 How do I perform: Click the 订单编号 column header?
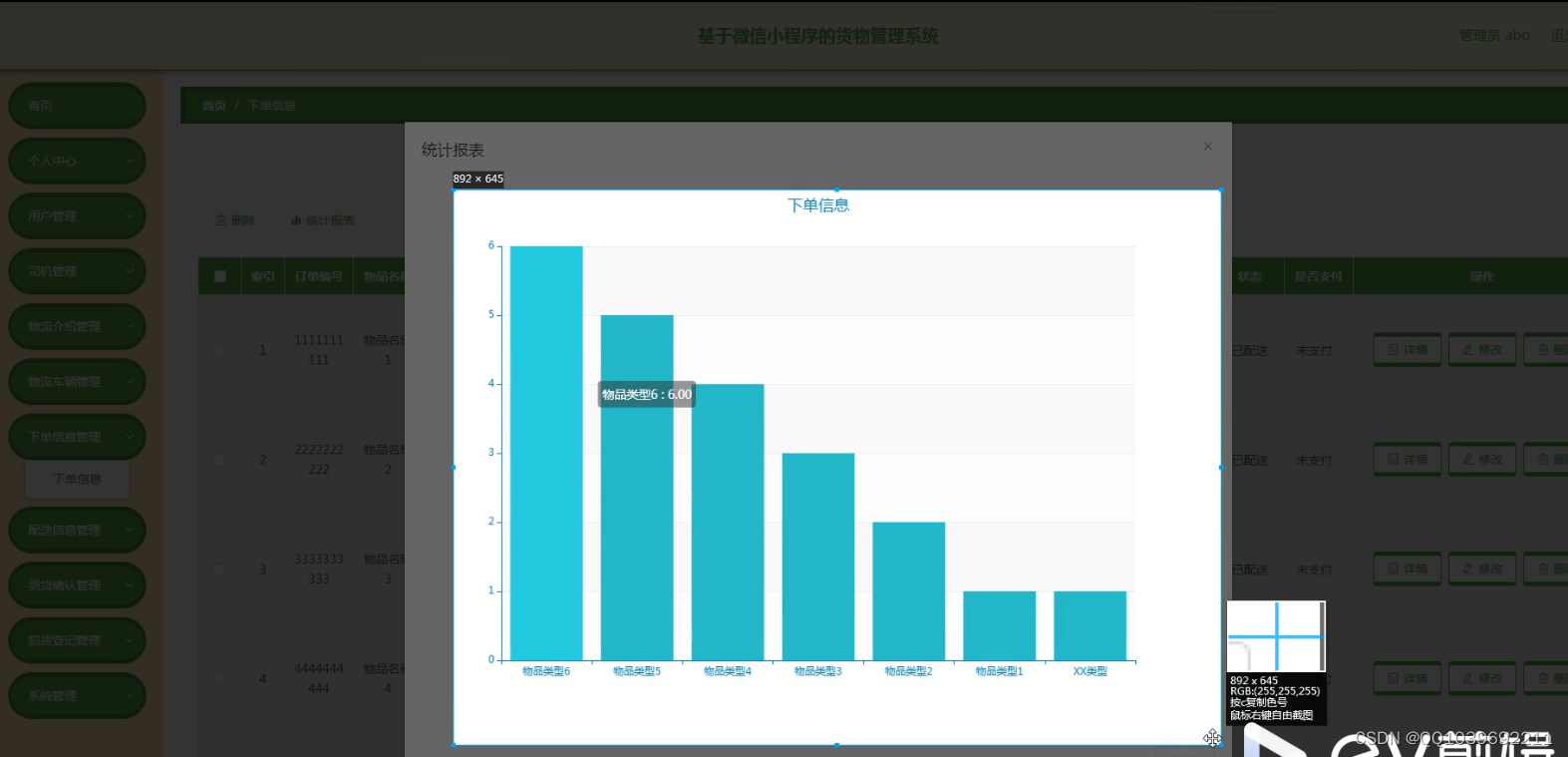[319, 276]
